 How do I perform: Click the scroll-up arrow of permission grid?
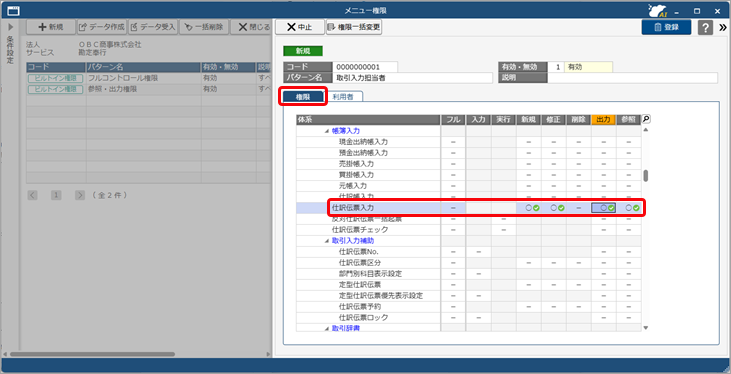click(646, 130)
